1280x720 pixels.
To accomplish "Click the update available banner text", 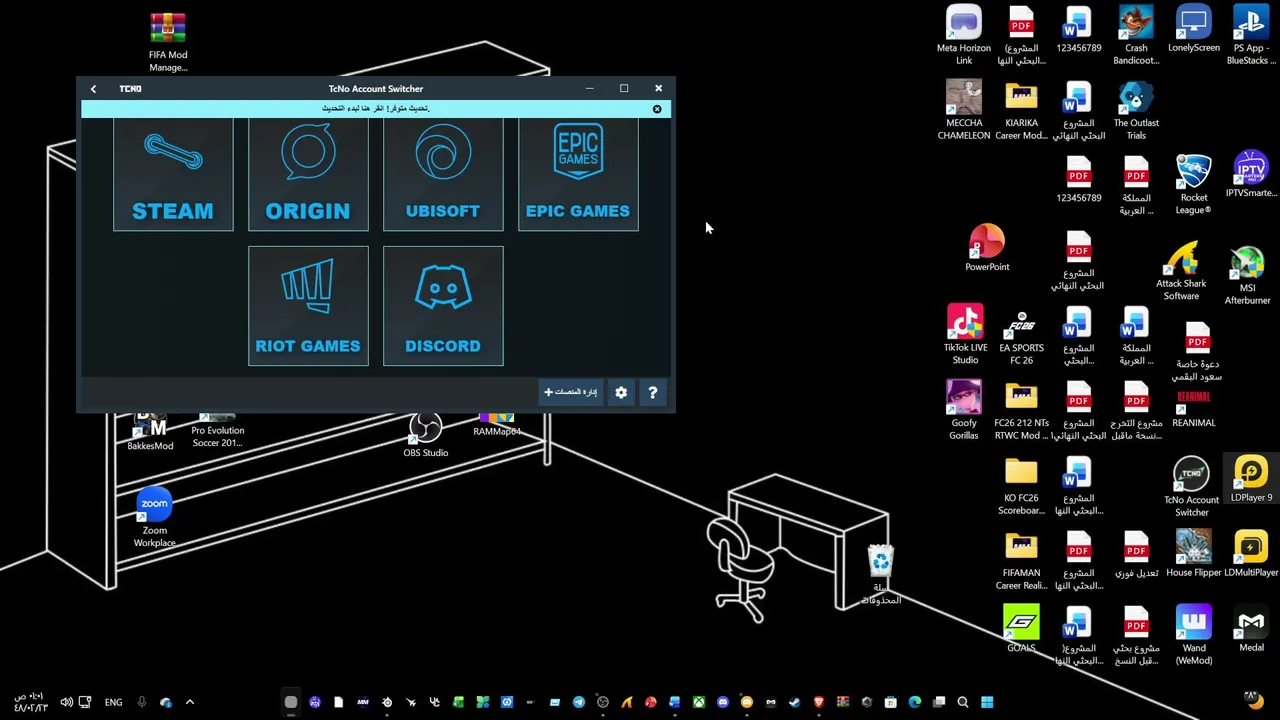I will pos(375,108).
